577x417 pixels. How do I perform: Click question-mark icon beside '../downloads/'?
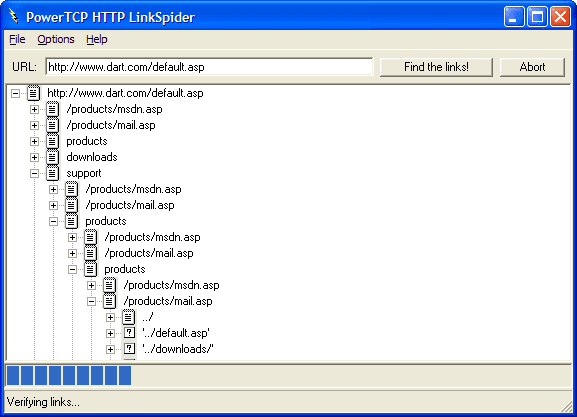click(129, 349)
